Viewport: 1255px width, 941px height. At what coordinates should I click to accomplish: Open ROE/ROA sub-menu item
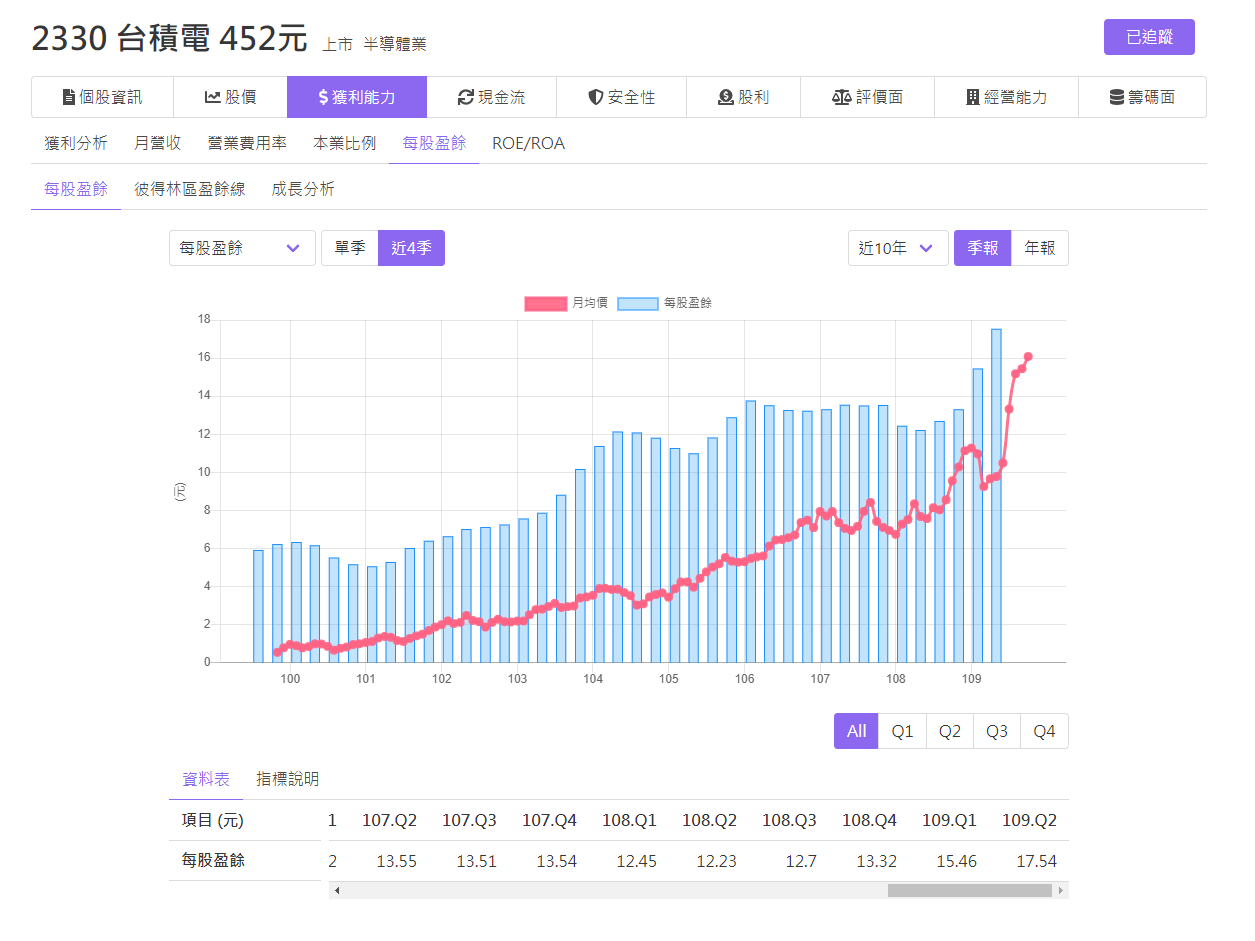528,143
